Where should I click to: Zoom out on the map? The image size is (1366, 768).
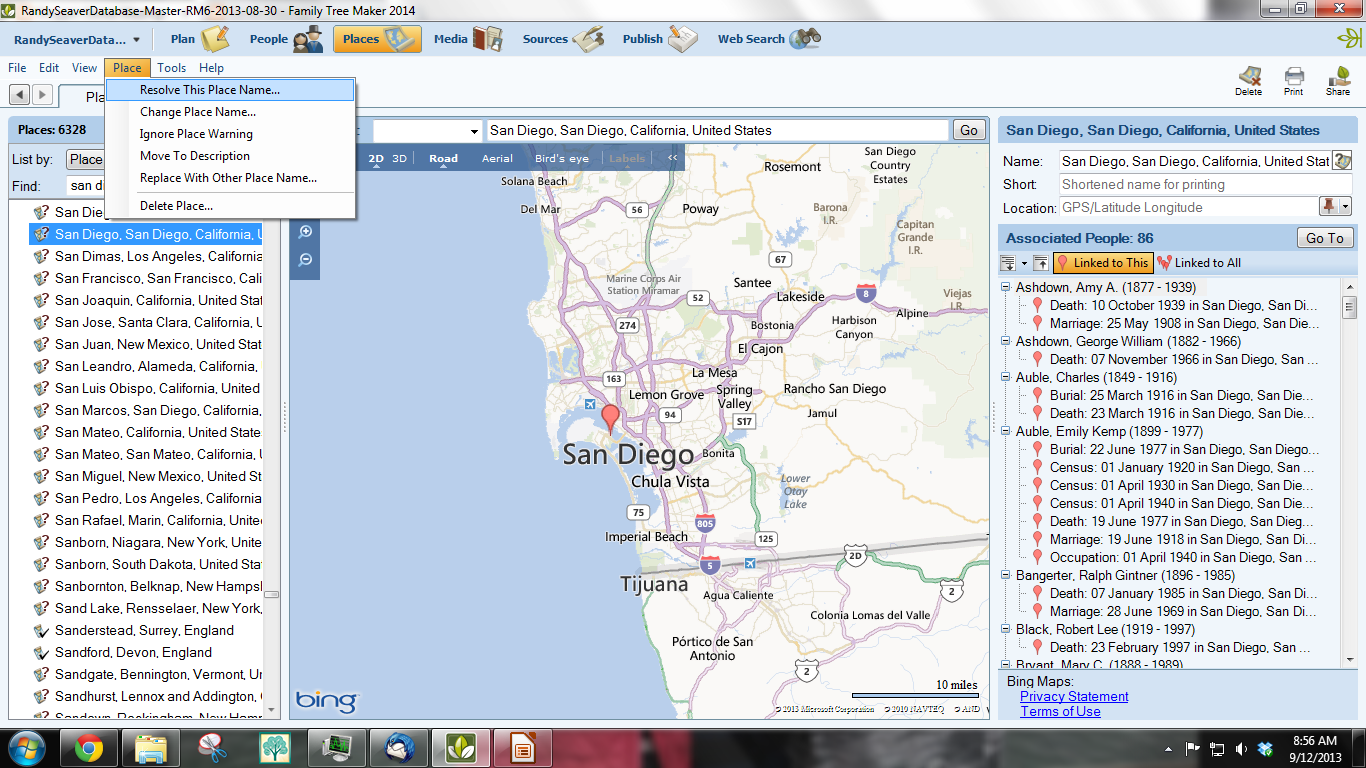coord(305,260)
